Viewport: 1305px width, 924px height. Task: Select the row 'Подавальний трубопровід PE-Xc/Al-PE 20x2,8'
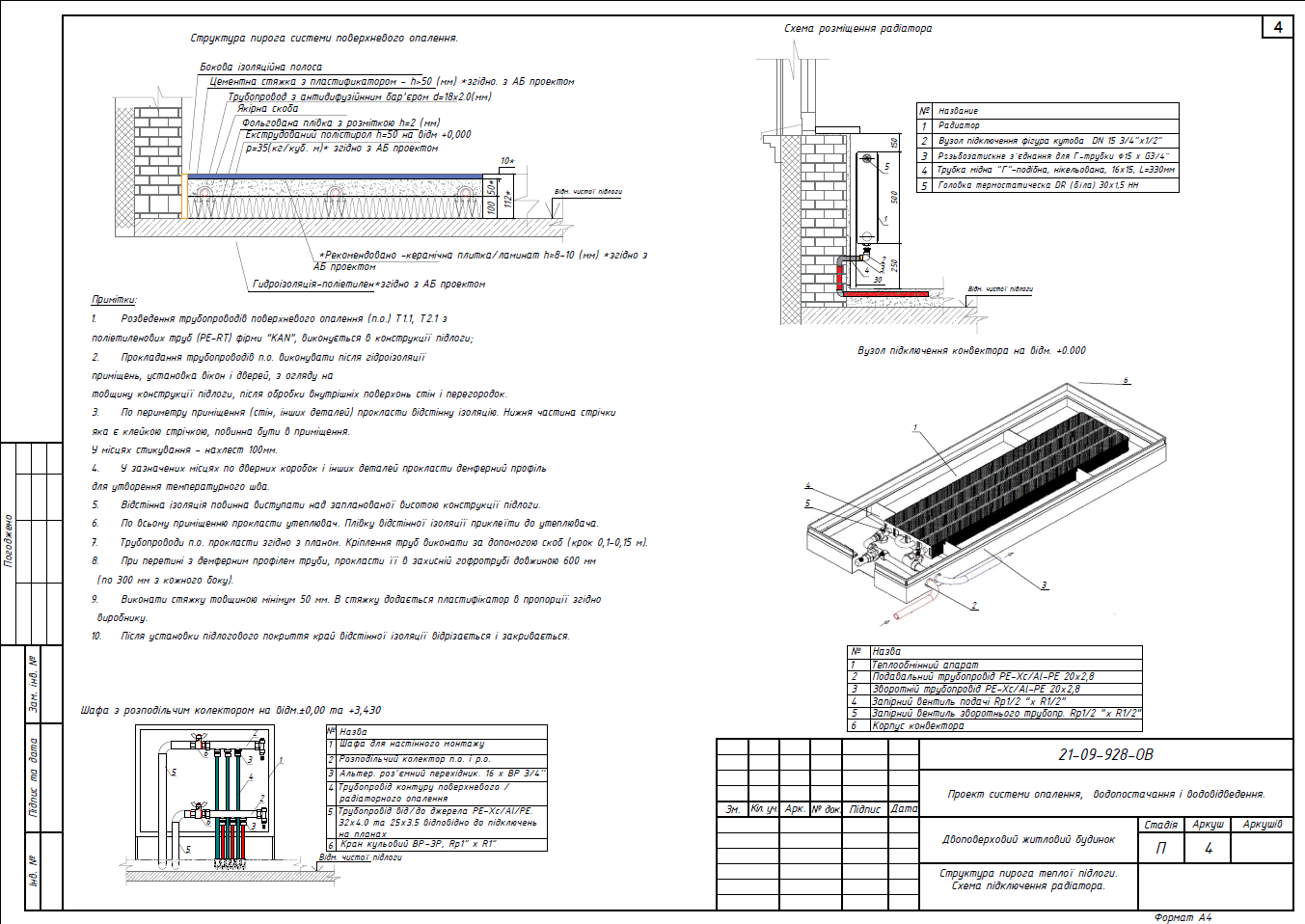(x=994, y=676)
